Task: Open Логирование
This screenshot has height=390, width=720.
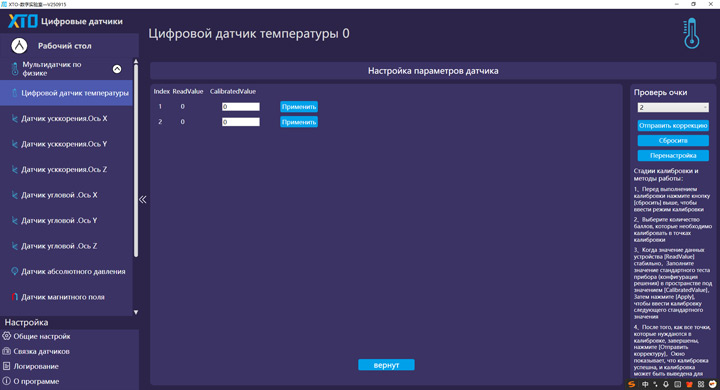Action: (37, 366)
